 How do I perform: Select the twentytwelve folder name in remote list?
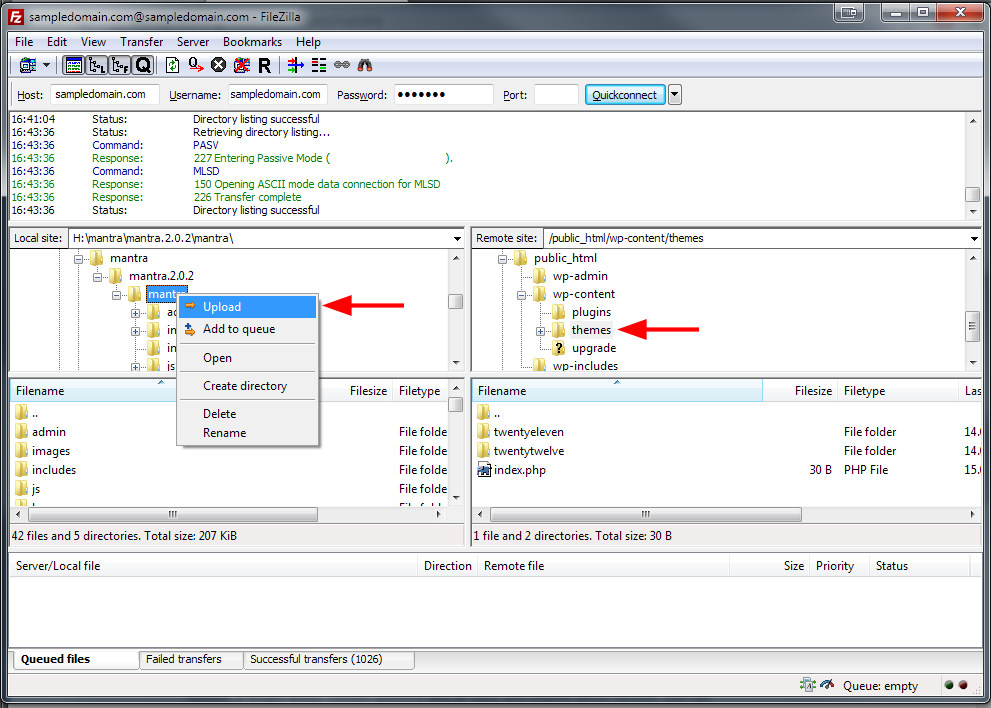[529, 451]
